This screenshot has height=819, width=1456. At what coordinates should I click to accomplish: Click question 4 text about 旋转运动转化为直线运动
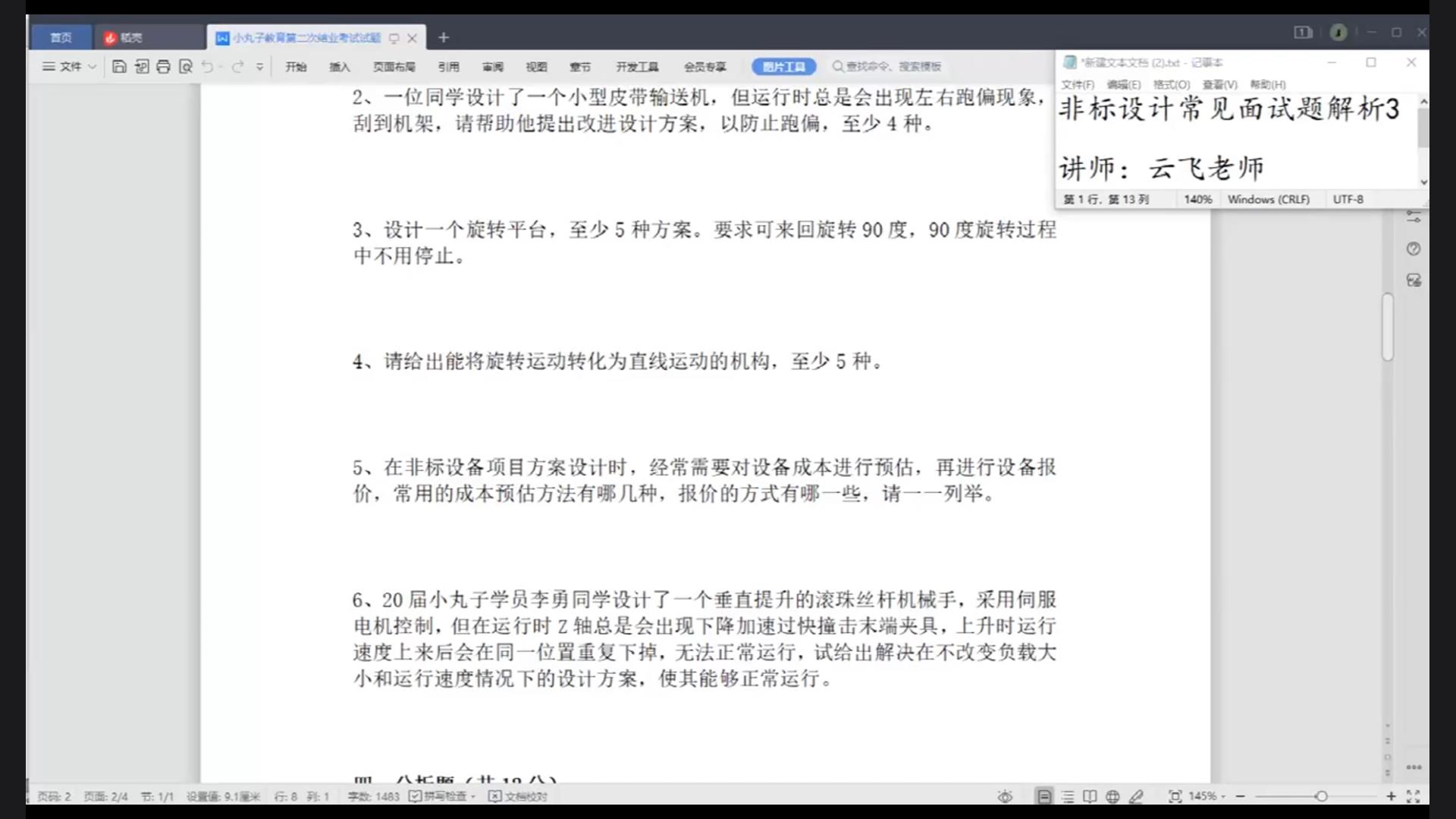[x=617, y=362]
